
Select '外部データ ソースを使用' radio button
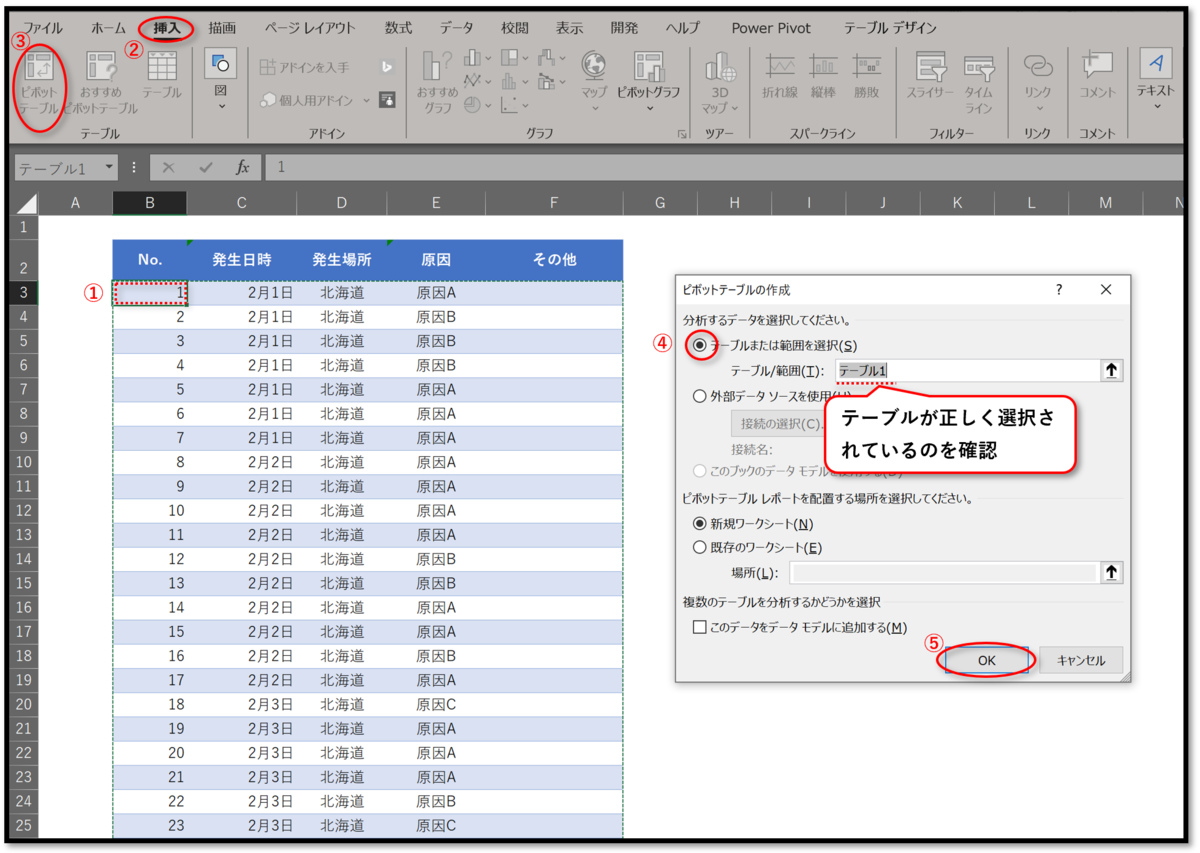pos(700,395)
